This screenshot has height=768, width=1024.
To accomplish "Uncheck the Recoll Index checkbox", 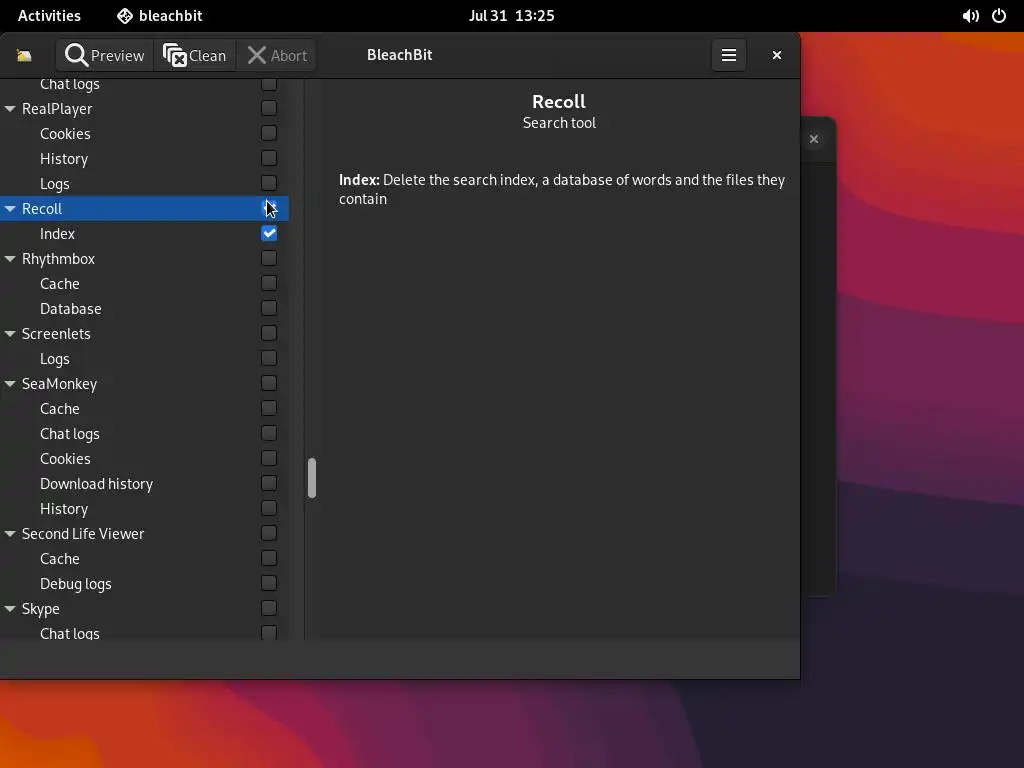I will click(x=269, y=233).
